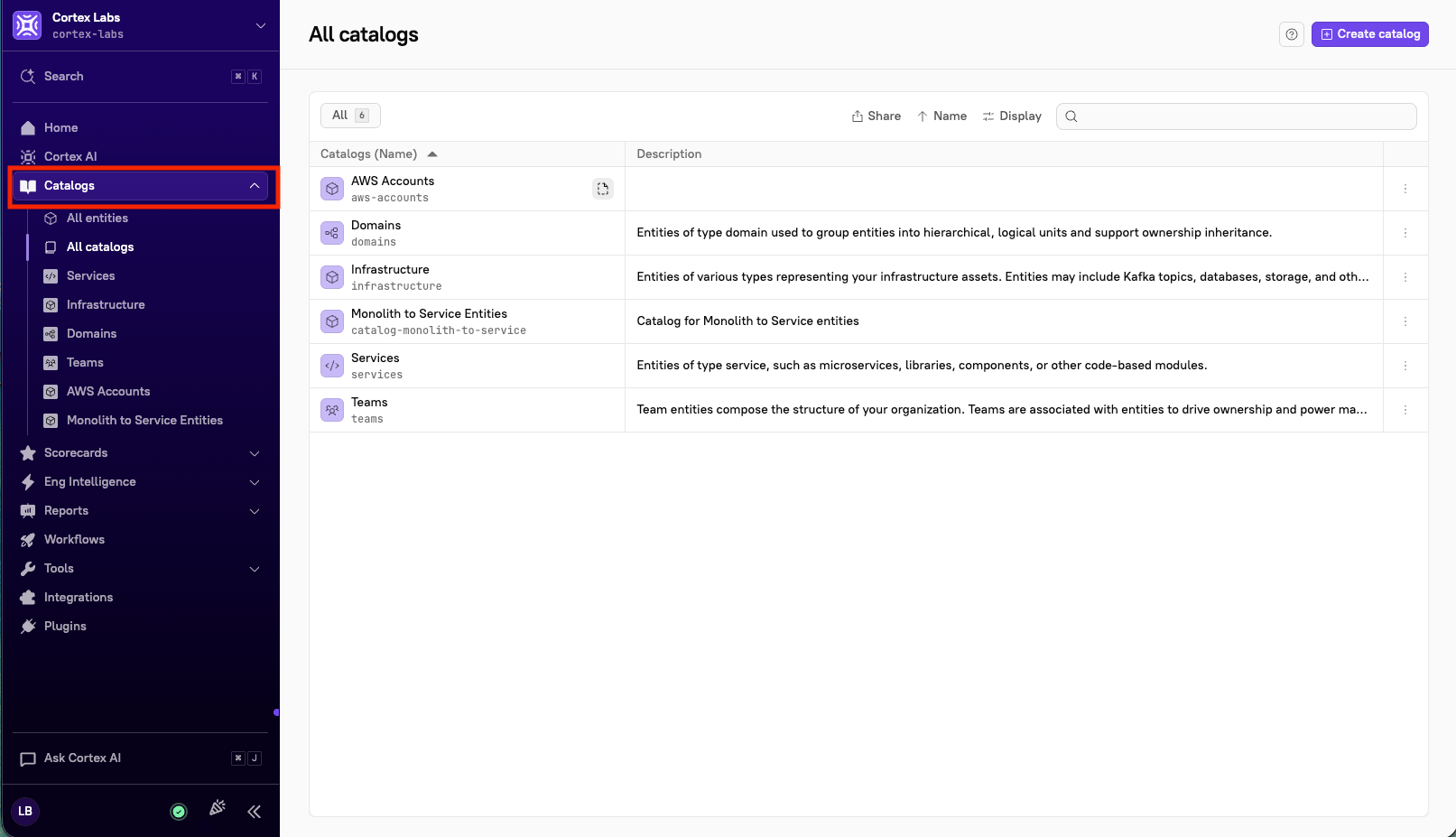Focus the catalog search input field

click(1237, 116)
